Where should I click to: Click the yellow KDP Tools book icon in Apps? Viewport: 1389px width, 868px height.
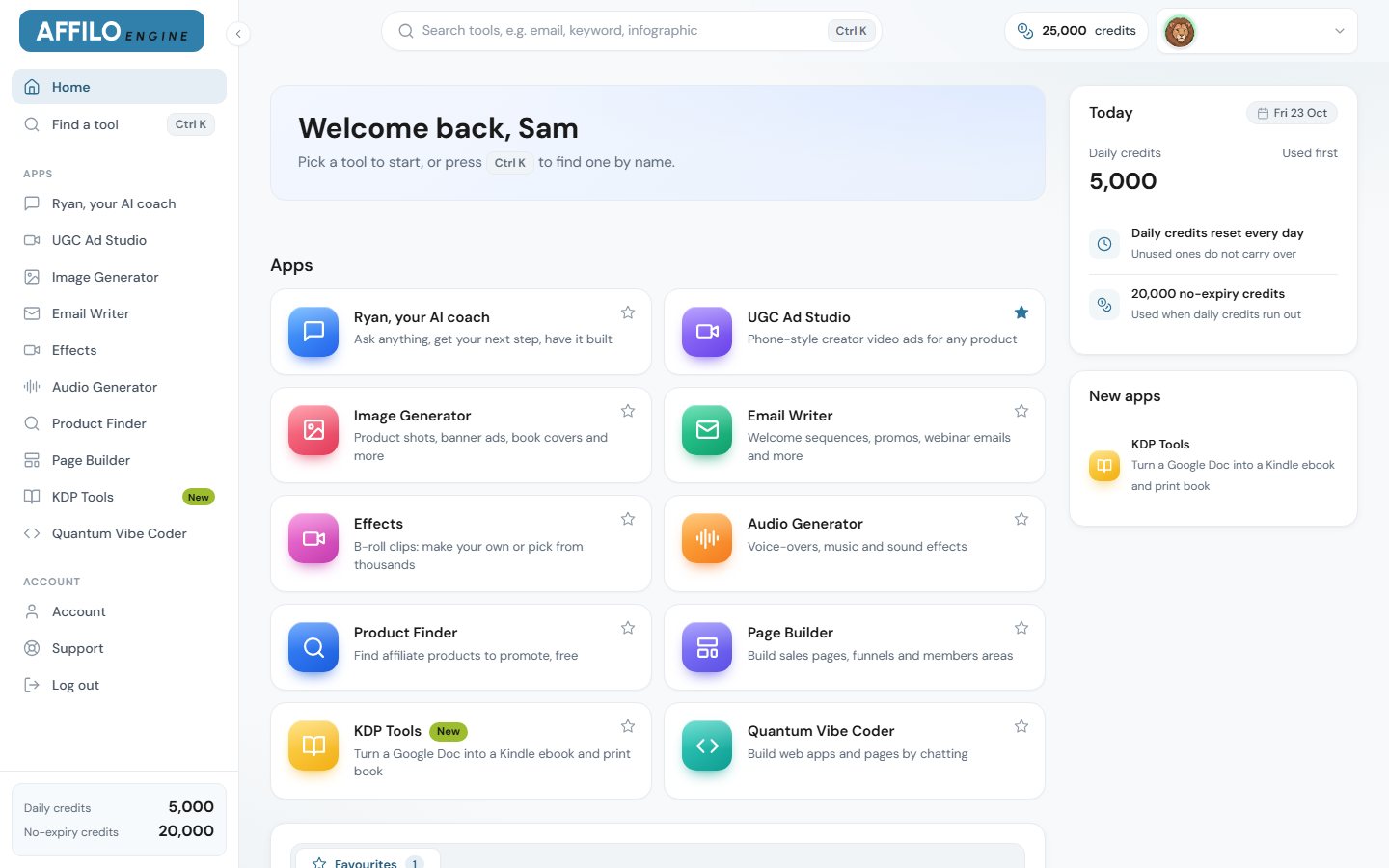click(313, 746)
